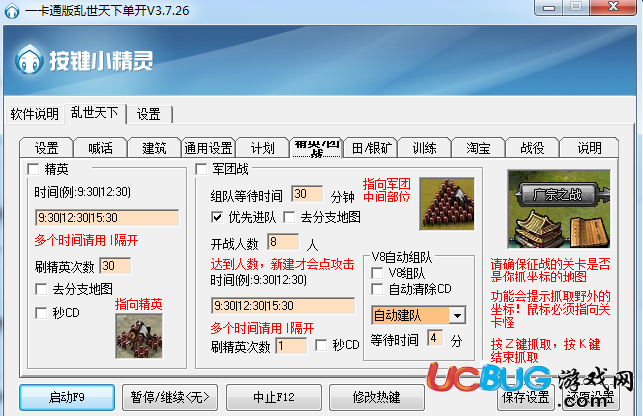Viewport: 643px width, 416px height.
Task: Close the 乱世天下 window
Action: click(x=613, y=7)
